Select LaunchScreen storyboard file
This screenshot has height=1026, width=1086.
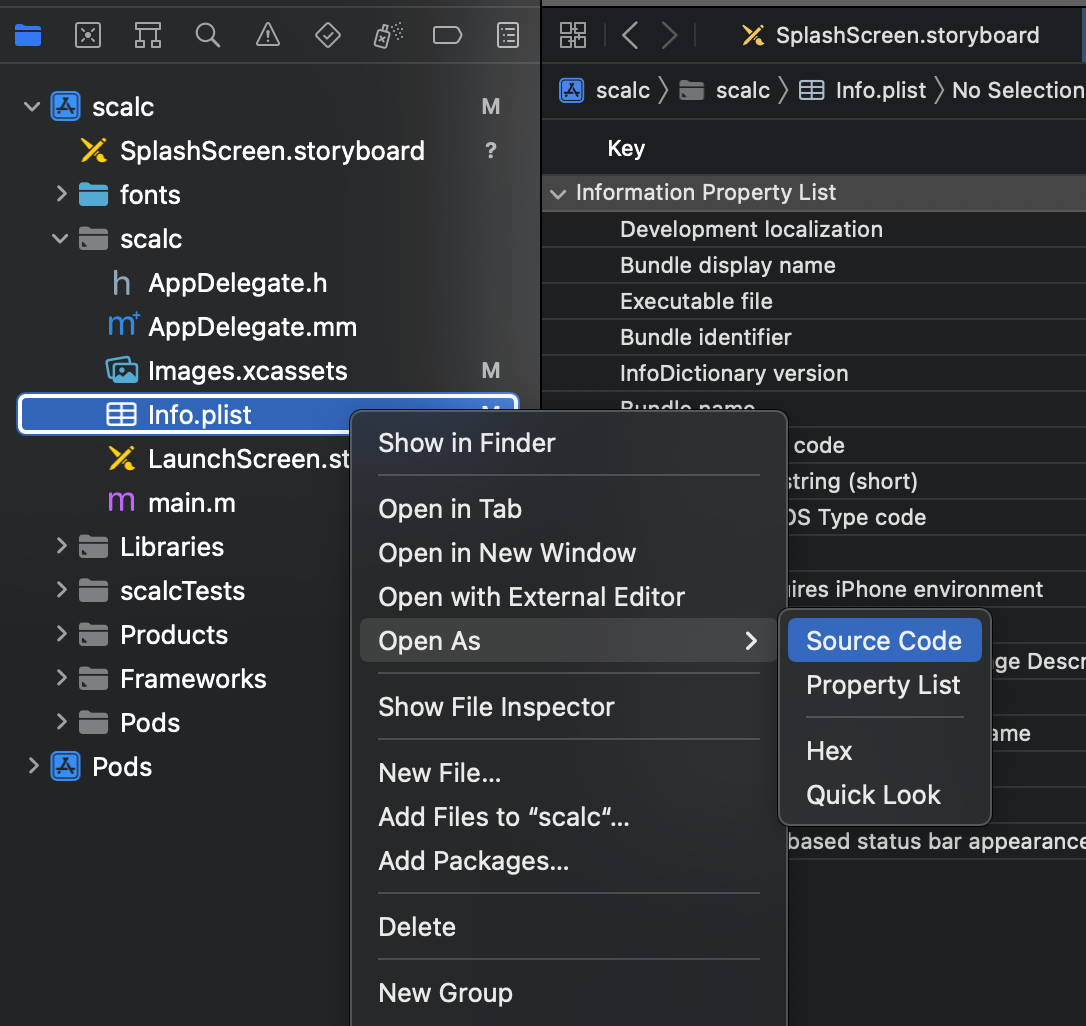230,459
